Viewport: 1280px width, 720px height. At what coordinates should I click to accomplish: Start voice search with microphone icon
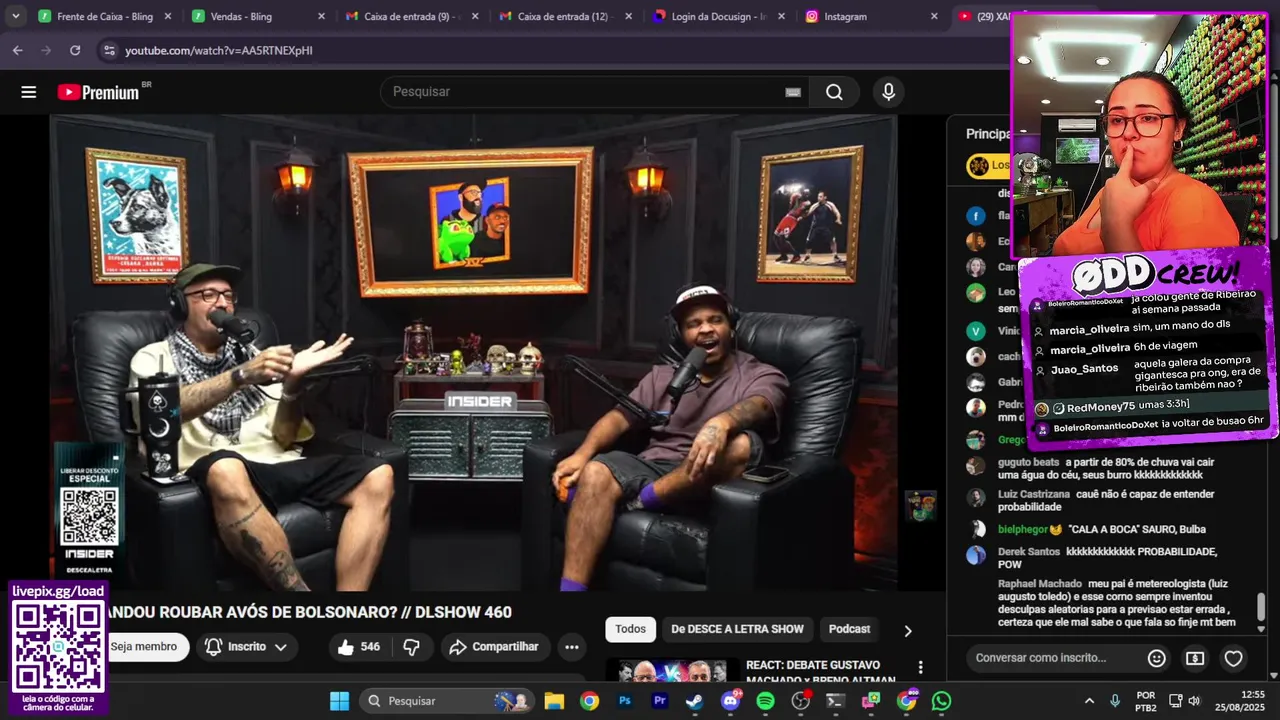coord(888,92)
